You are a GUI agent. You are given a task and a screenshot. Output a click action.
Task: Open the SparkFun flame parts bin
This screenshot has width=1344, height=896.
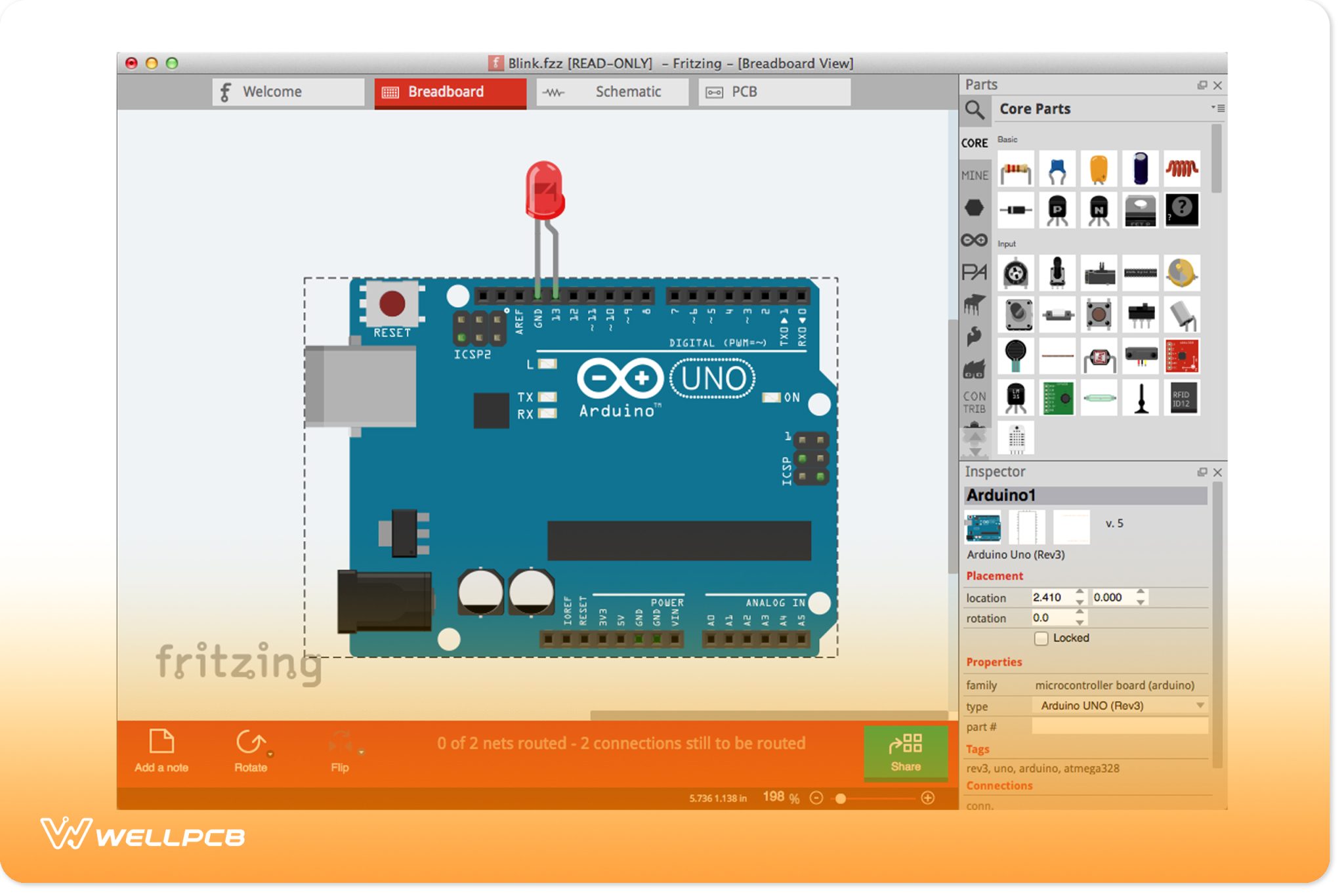tap(975, 336)
